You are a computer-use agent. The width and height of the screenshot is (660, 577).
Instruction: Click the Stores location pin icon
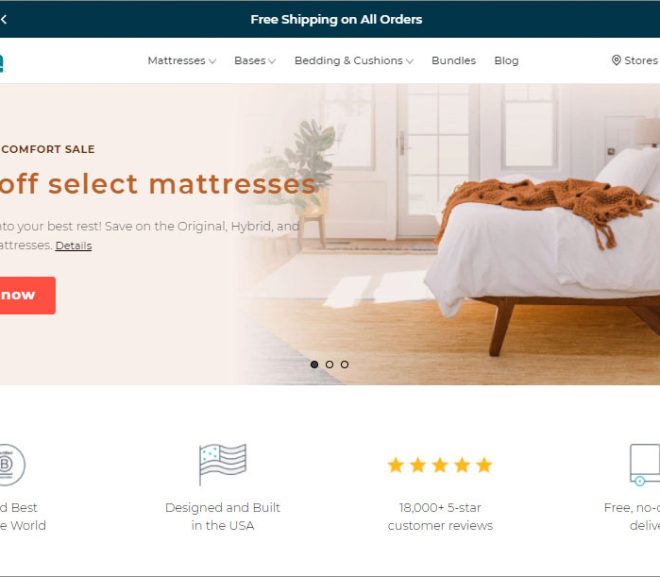pyautogui.click(x=616, y=60)
